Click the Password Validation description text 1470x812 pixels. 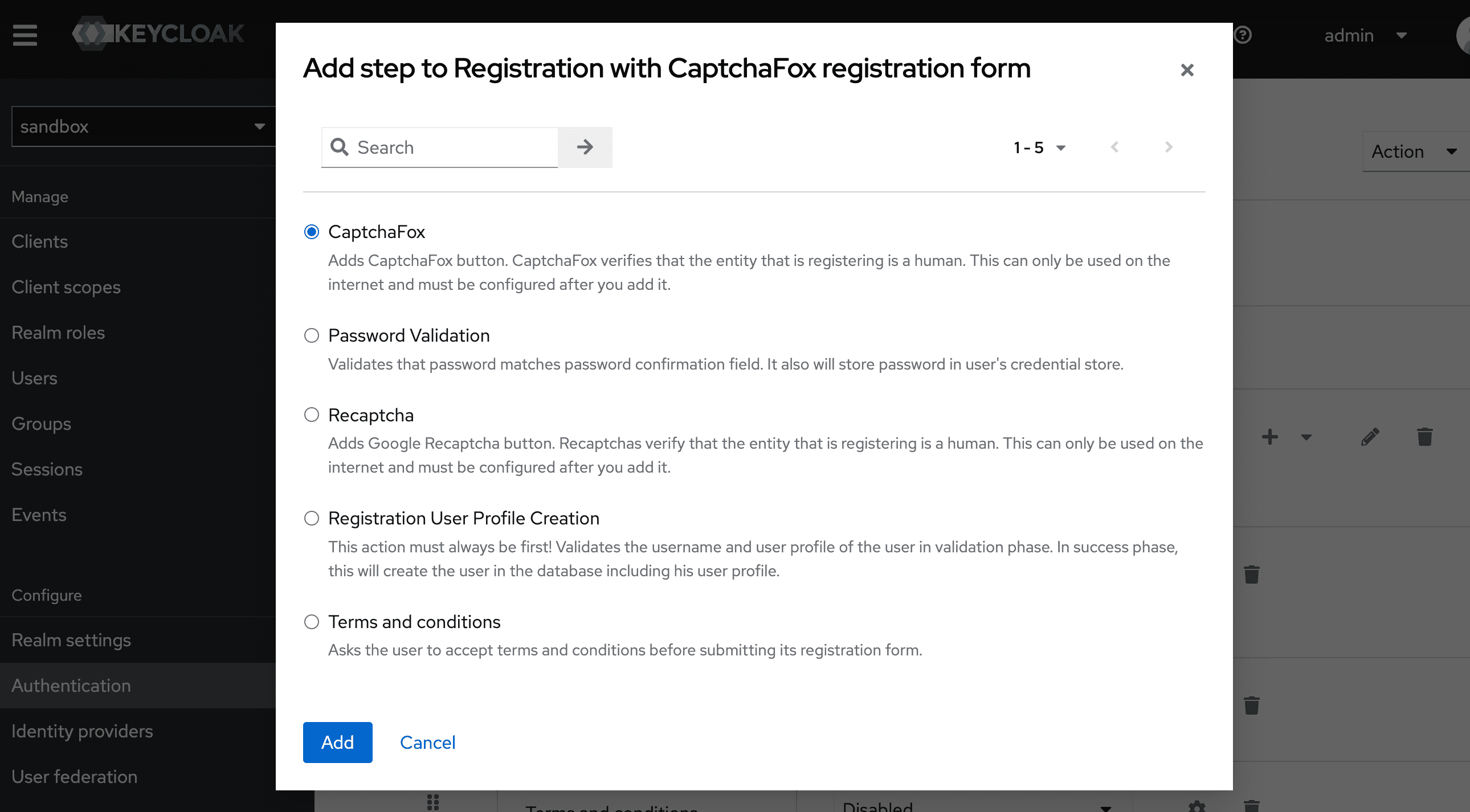pos(725,364)
